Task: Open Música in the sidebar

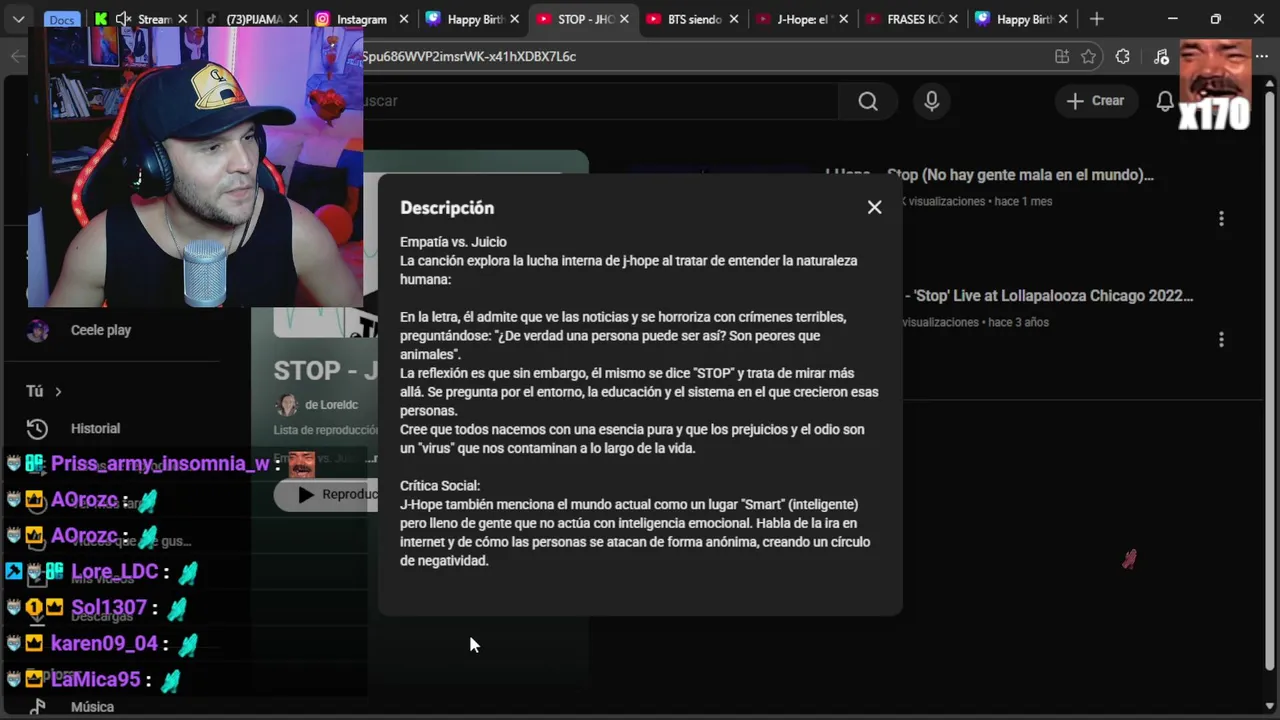Action: pos(92,707)
